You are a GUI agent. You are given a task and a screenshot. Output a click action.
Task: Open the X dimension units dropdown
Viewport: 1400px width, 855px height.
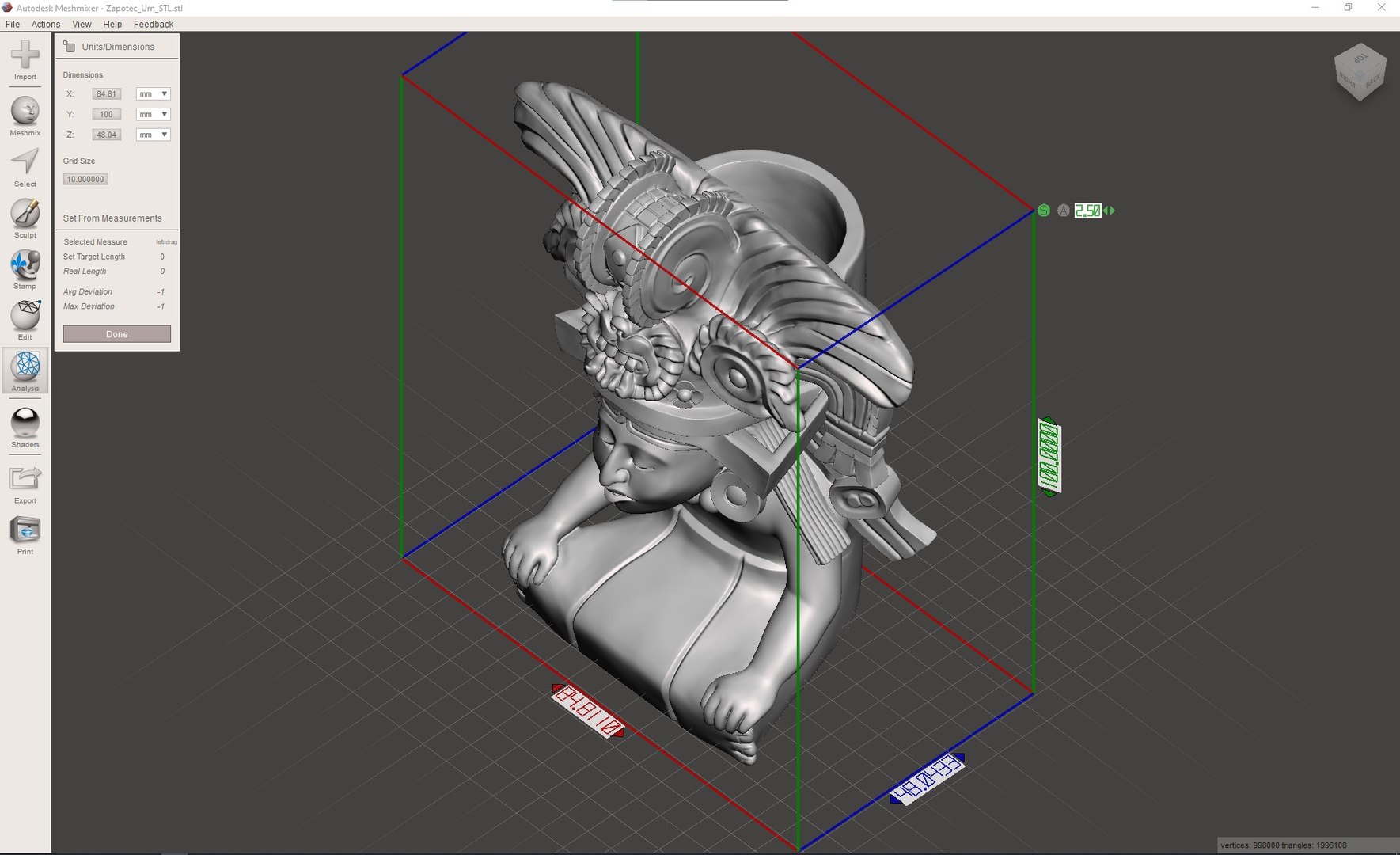pos(154,94)
